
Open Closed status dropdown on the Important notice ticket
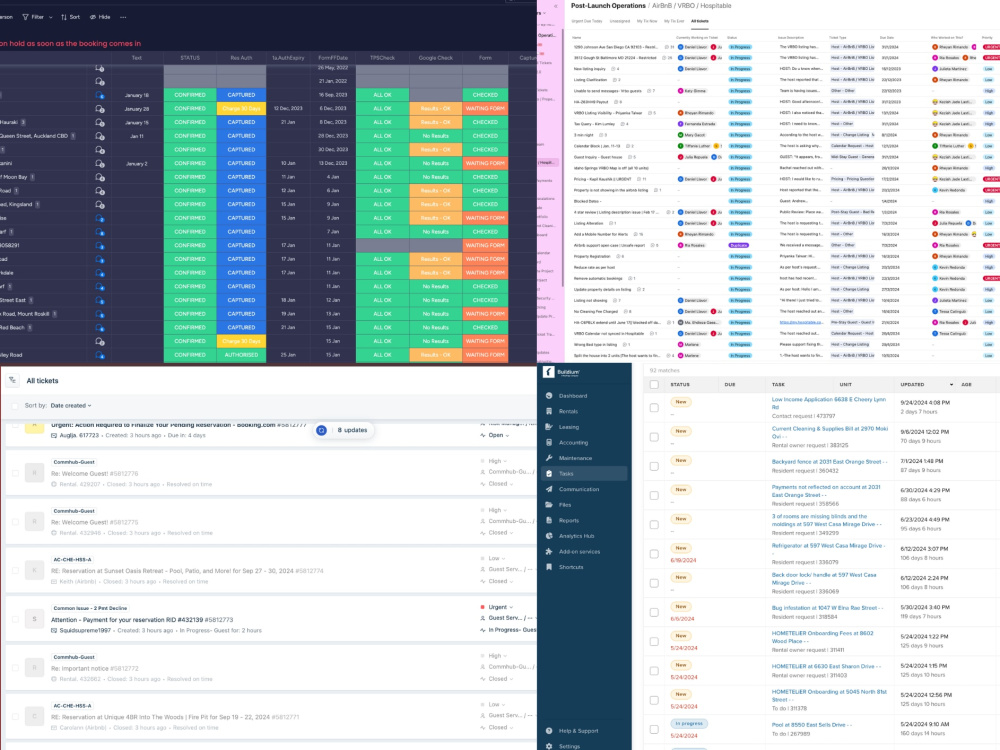[x=500, y=679]
